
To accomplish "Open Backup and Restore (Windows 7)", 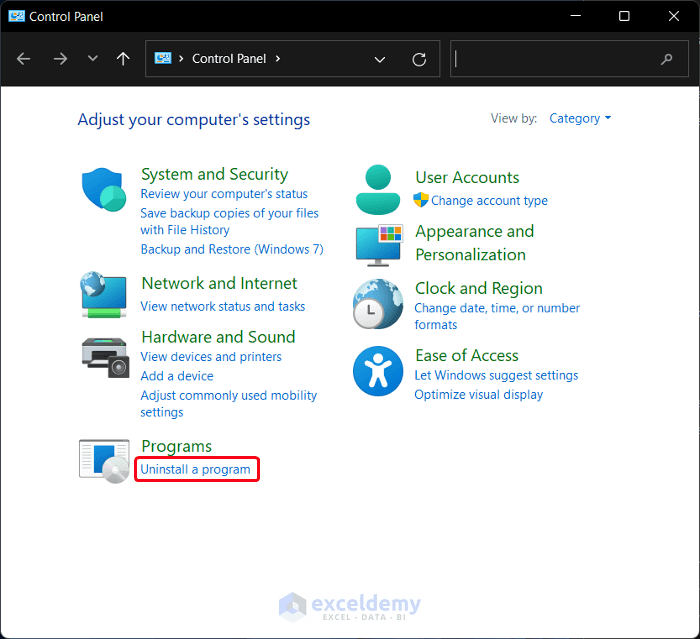I will [232, 249].
